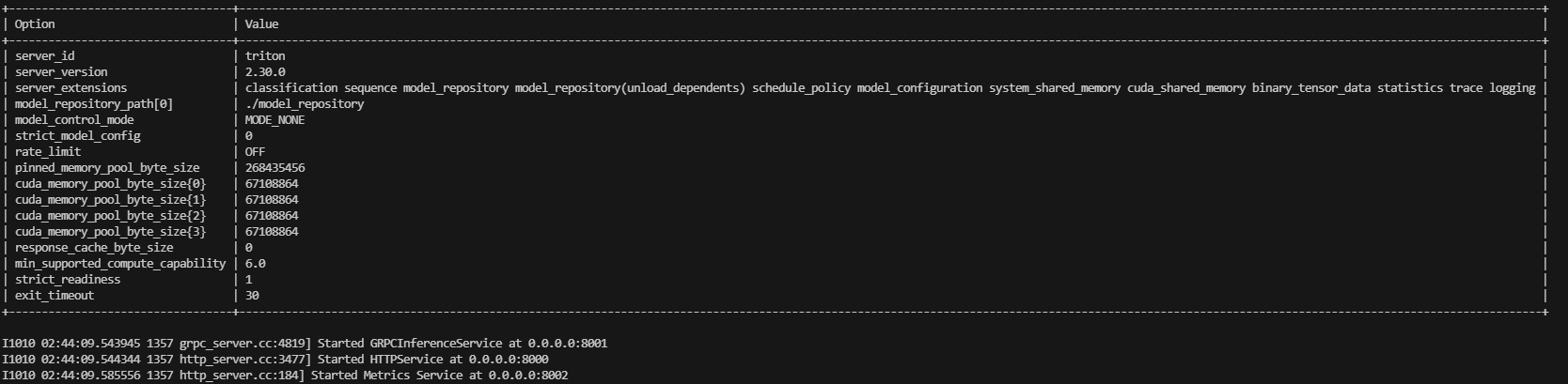Viewport: 1568px width, 384px height.
Task: Select the triton server id value
Action: 265,56
